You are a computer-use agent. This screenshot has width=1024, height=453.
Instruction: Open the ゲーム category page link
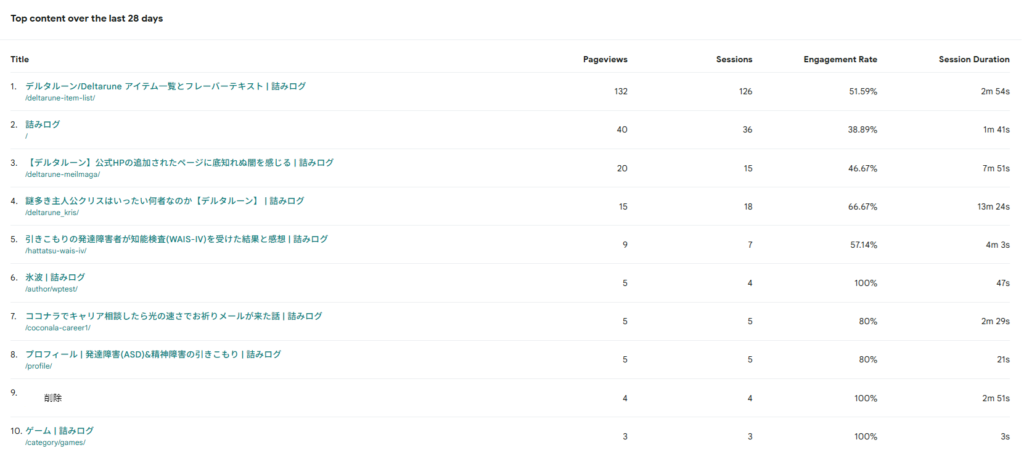tap(59, 431)
